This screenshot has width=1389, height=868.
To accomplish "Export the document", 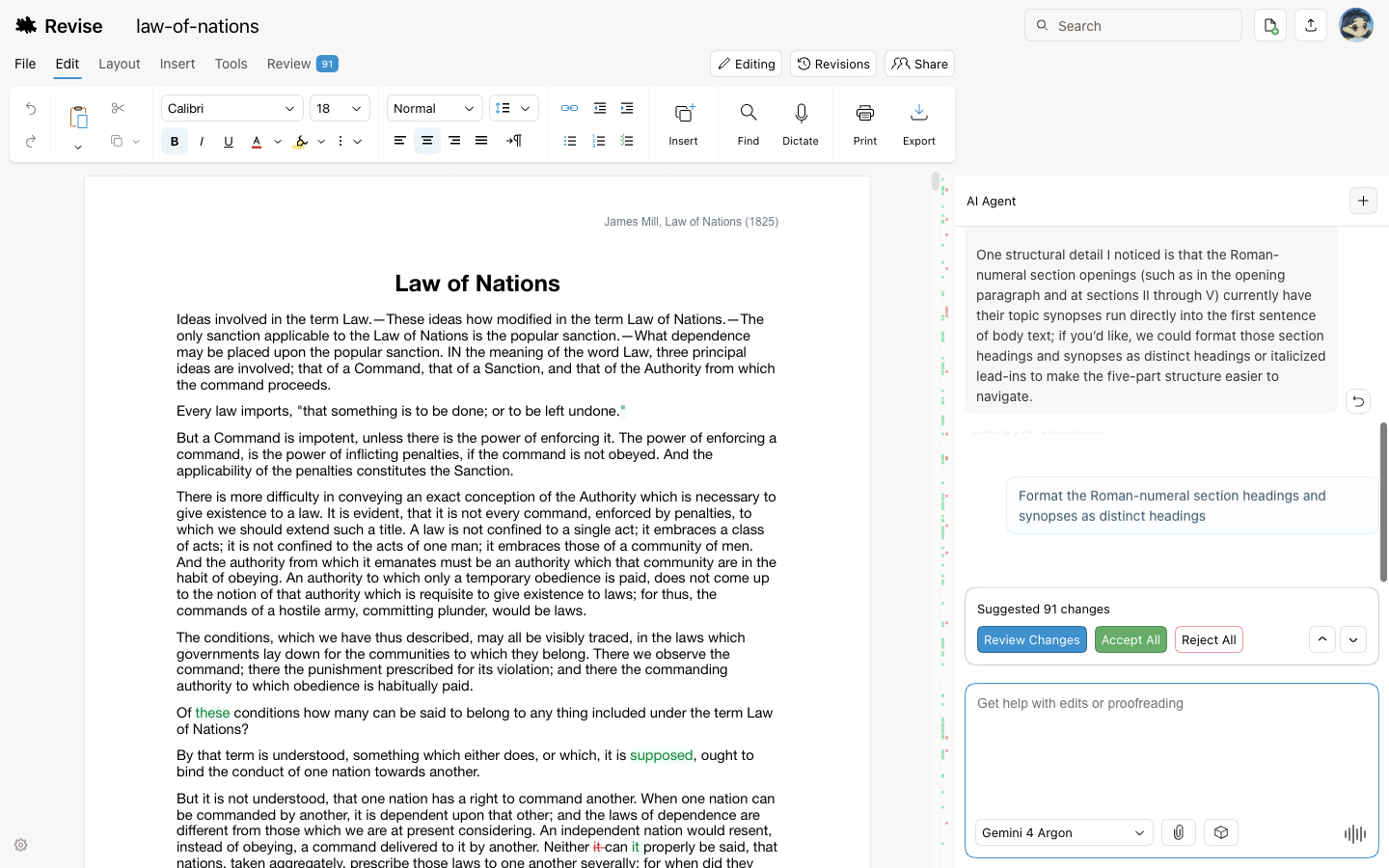I will coord(919,124).
